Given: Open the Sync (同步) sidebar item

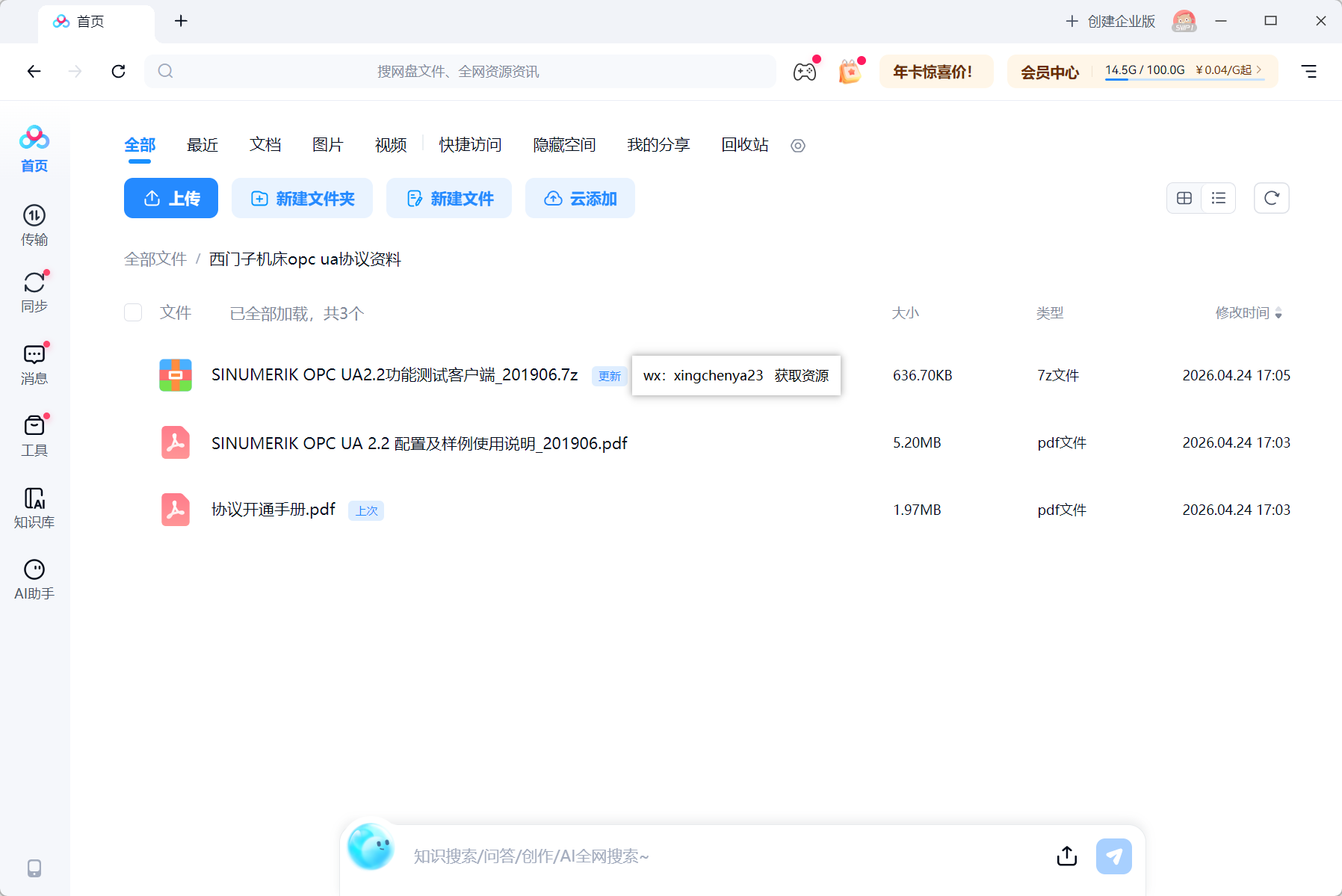Looking at the screenshot, I should [x=34, y=291].
